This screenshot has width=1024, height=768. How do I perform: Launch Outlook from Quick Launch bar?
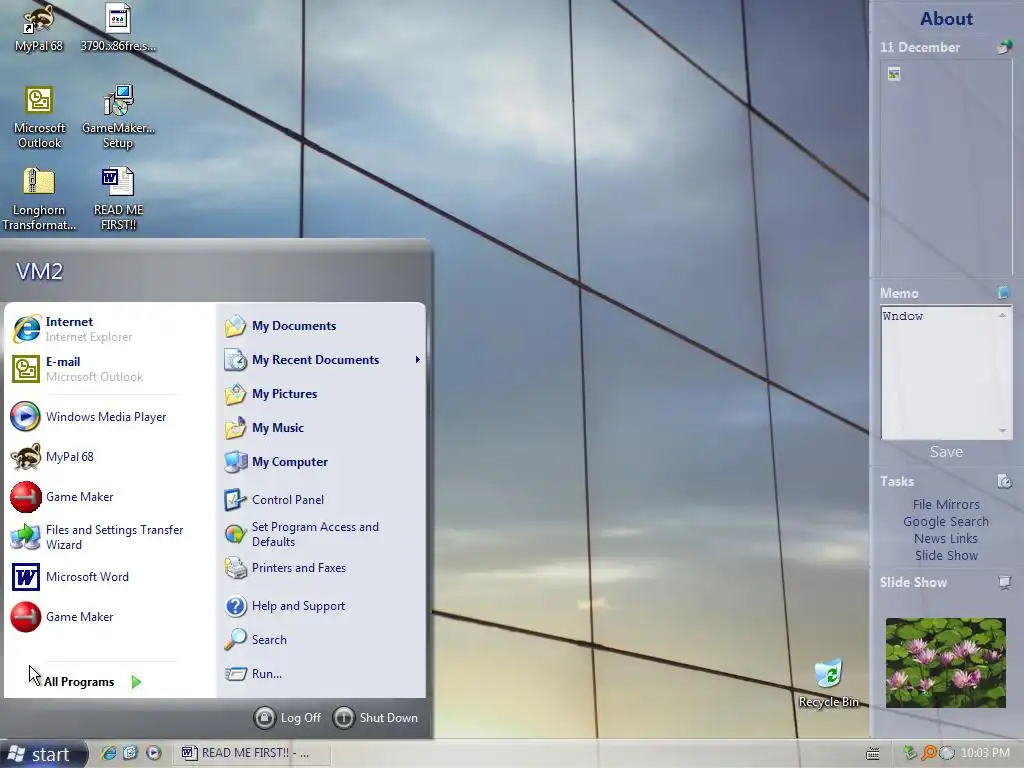point(131,753)
